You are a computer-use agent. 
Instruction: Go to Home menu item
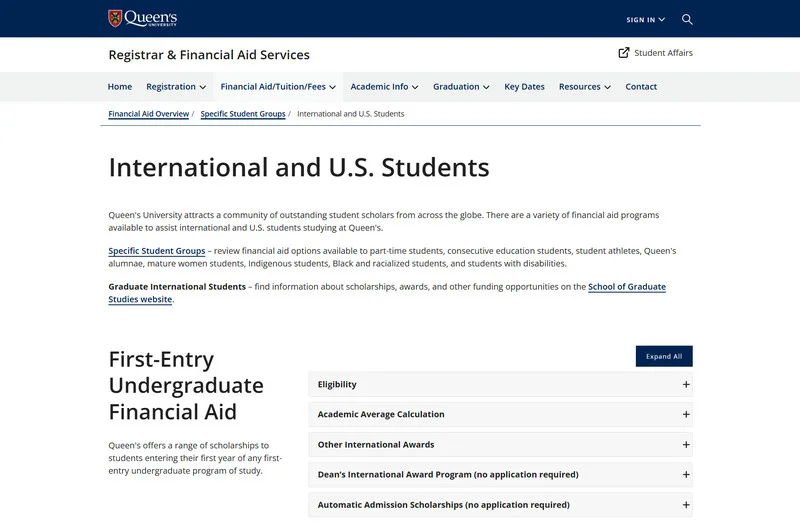click(x=120, y=87)
